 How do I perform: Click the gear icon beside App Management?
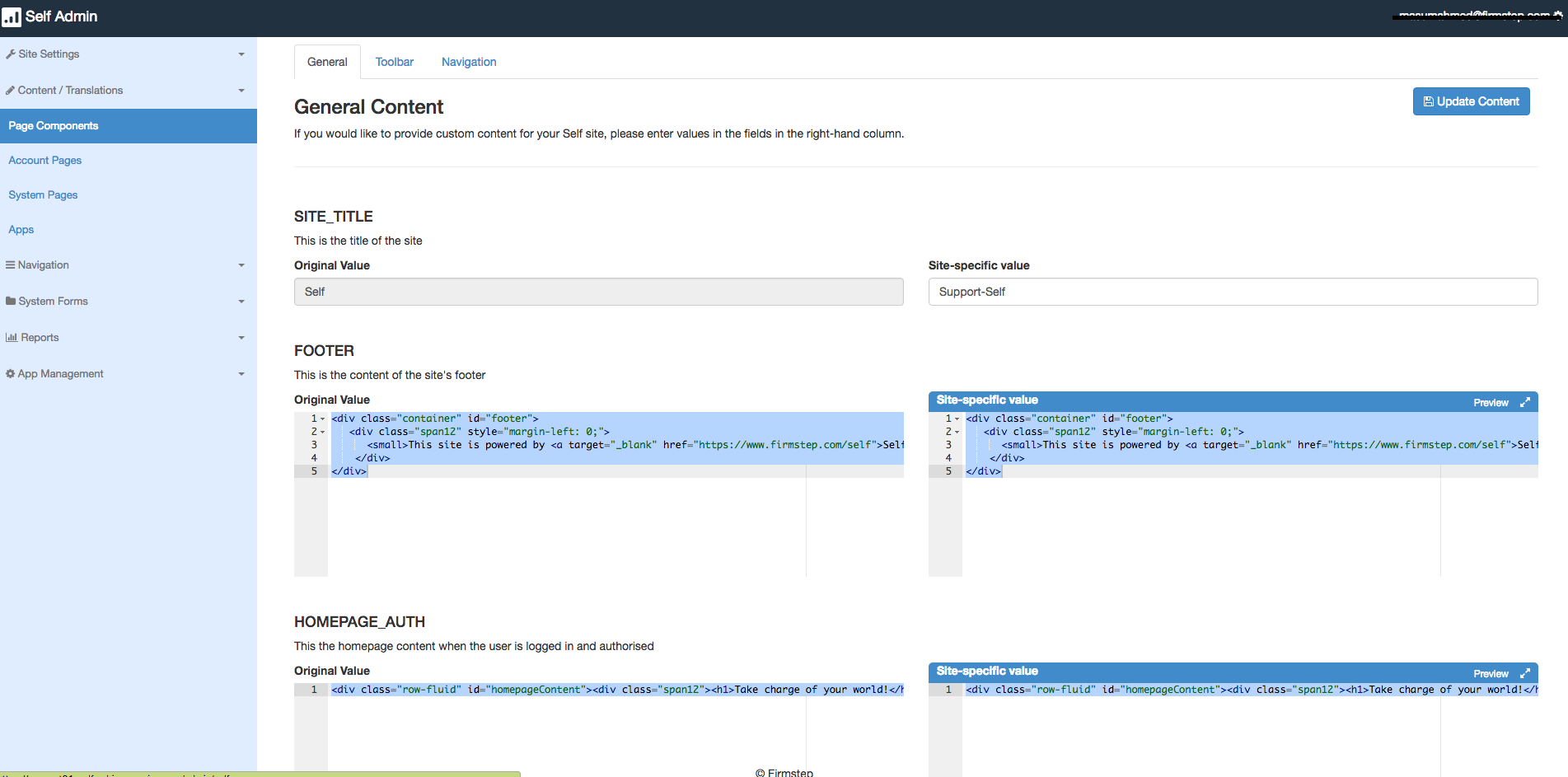(x=10, y=373)
